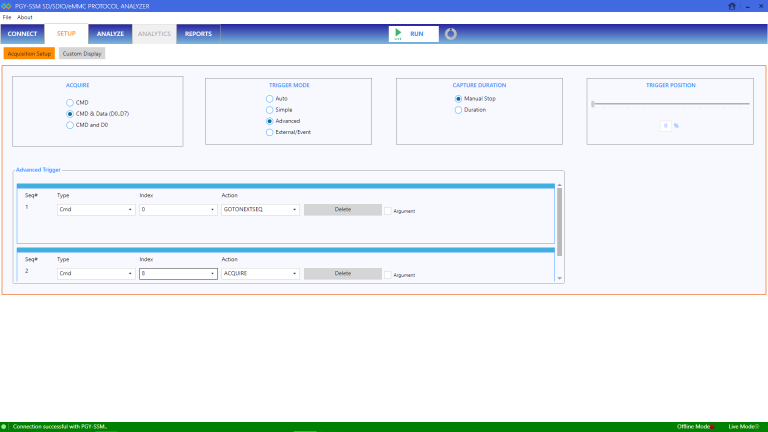Choose Simple trigger mode
The height and width of the screenshot is (432, 768).
coord(269,110)
